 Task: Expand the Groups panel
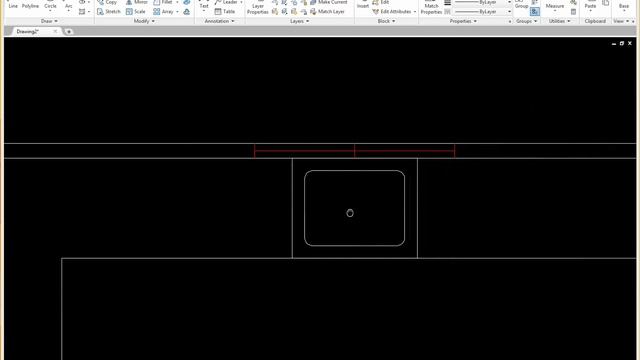[x=526, y=21]
